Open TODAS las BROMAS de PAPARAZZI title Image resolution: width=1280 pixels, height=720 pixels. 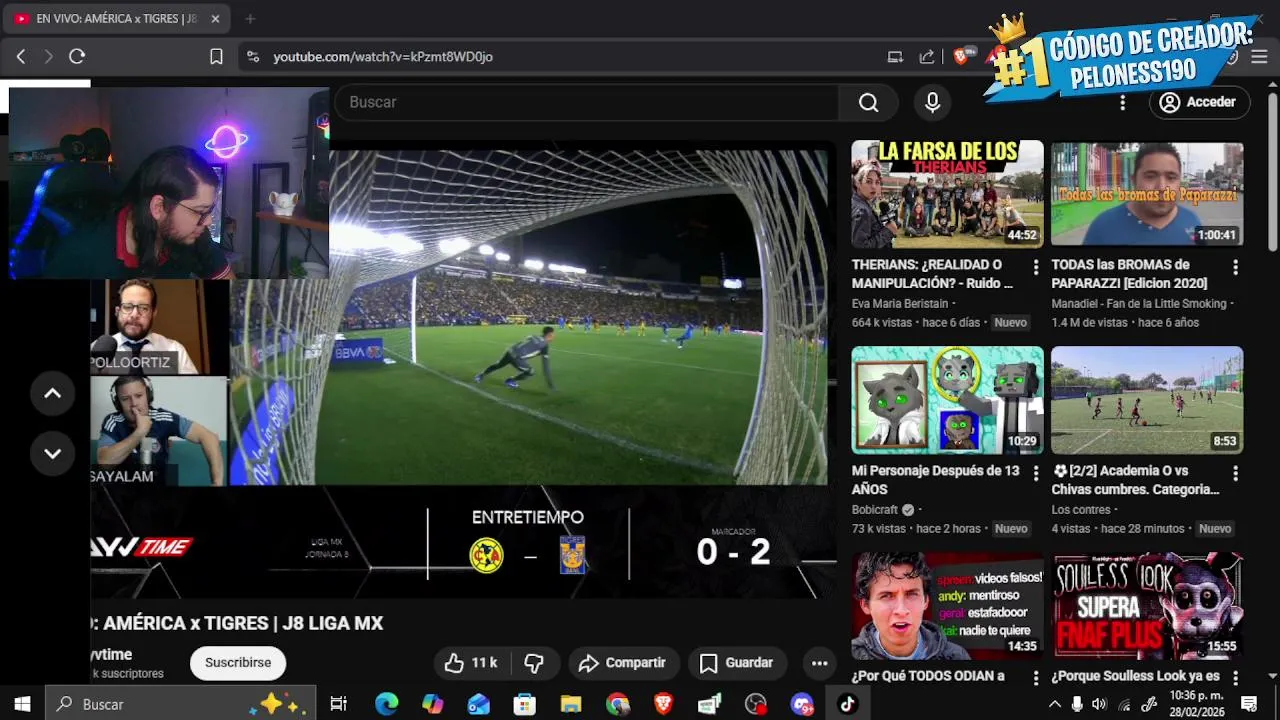click(x=1129, y=274)
